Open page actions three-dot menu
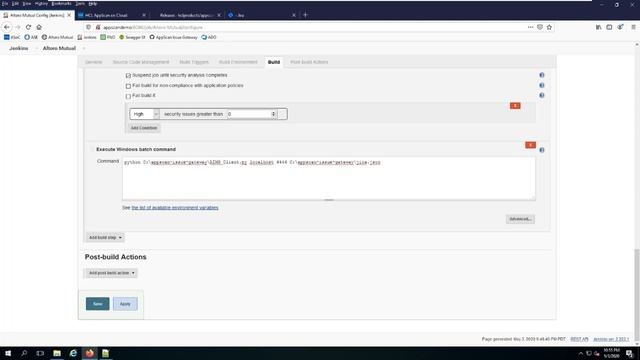 [x=530, y=27]
